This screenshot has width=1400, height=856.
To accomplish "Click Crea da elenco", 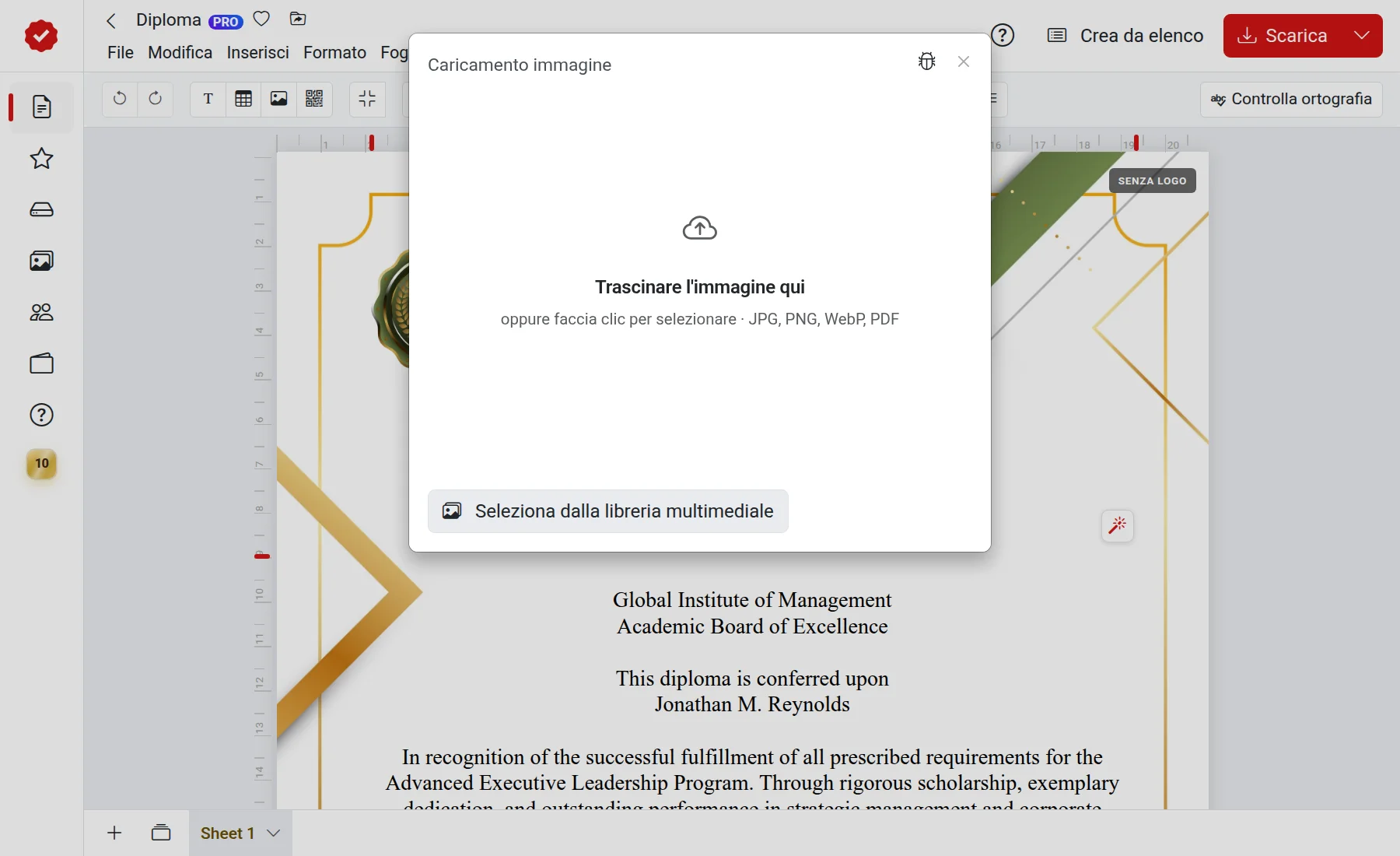I will pyautogui.click(x=1125, y=36).
